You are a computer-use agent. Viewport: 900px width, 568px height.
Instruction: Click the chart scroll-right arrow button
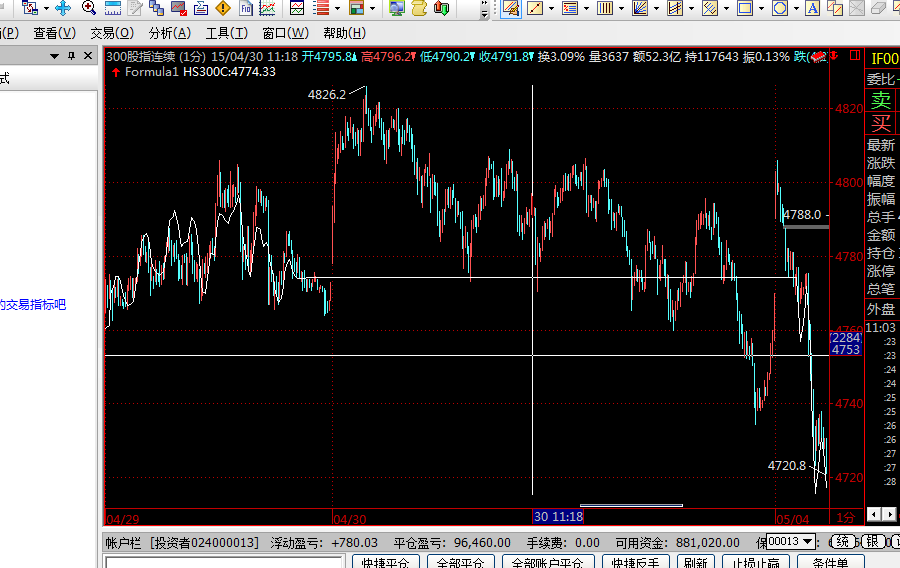[x=888, y=516]
